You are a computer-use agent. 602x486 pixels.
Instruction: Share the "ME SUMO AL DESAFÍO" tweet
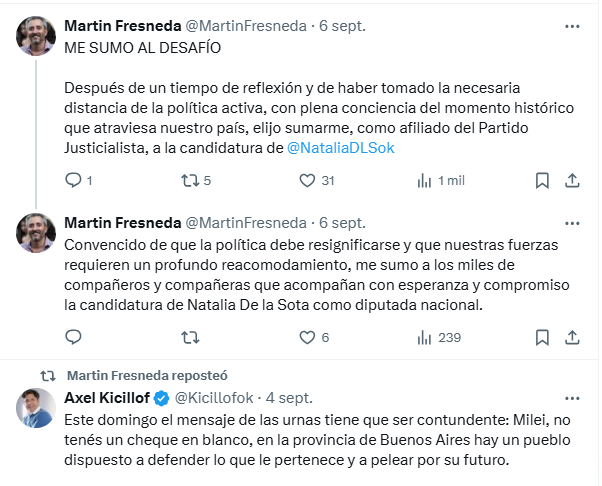(x=573, y=181)
